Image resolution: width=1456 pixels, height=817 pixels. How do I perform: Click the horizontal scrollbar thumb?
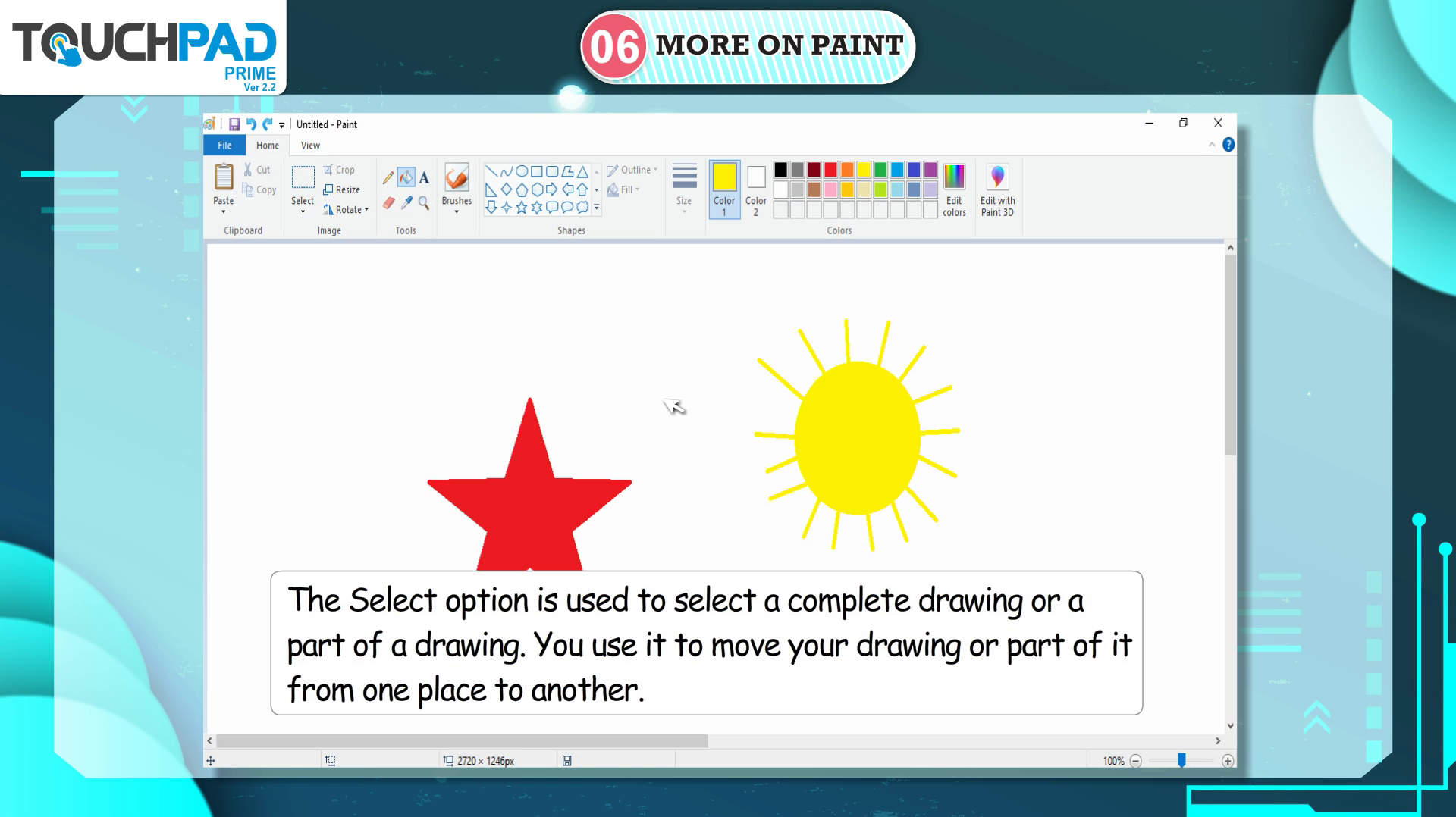463,740
